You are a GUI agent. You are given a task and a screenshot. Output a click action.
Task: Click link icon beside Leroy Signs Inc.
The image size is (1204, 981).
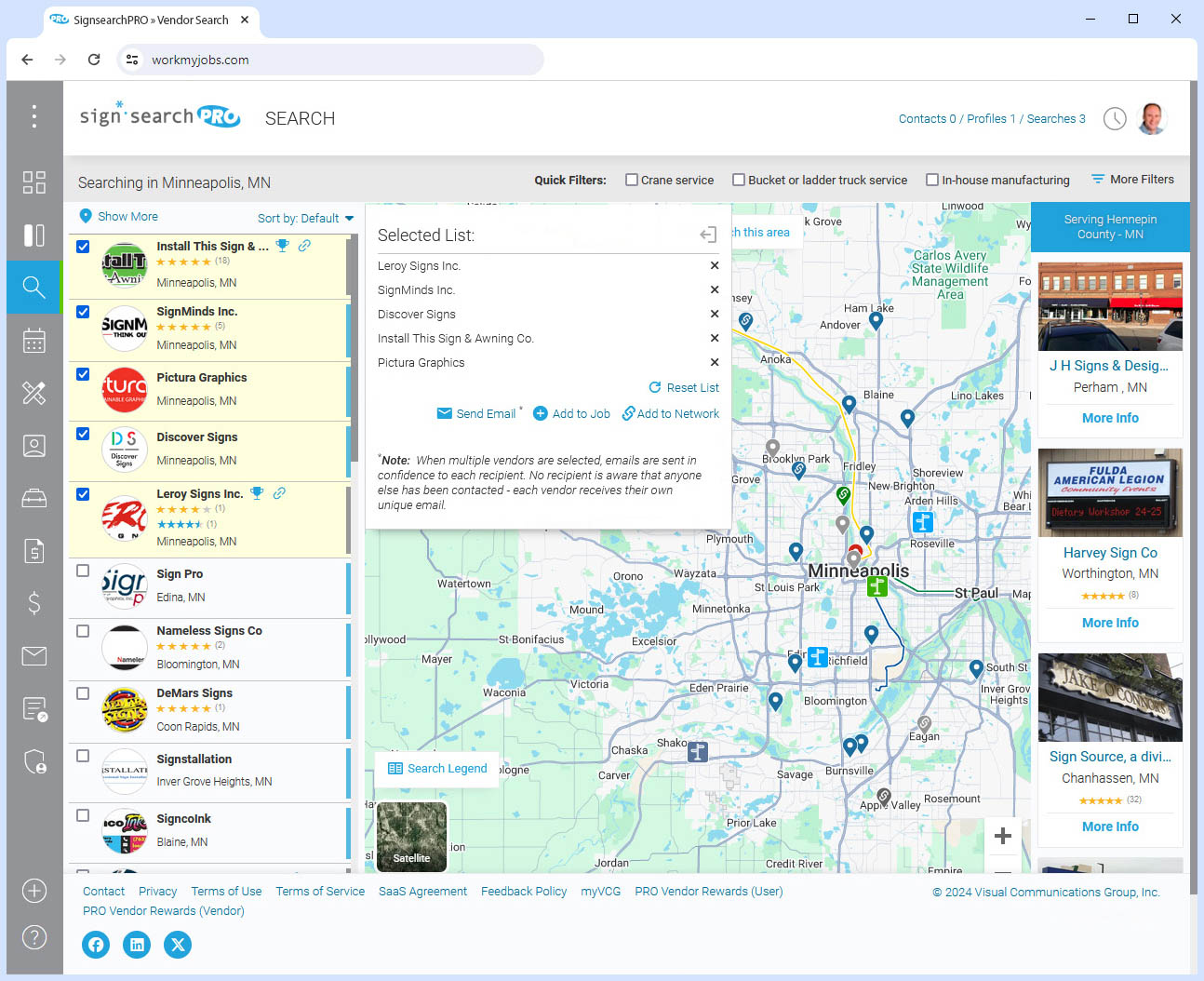click(x=279, y=493)
